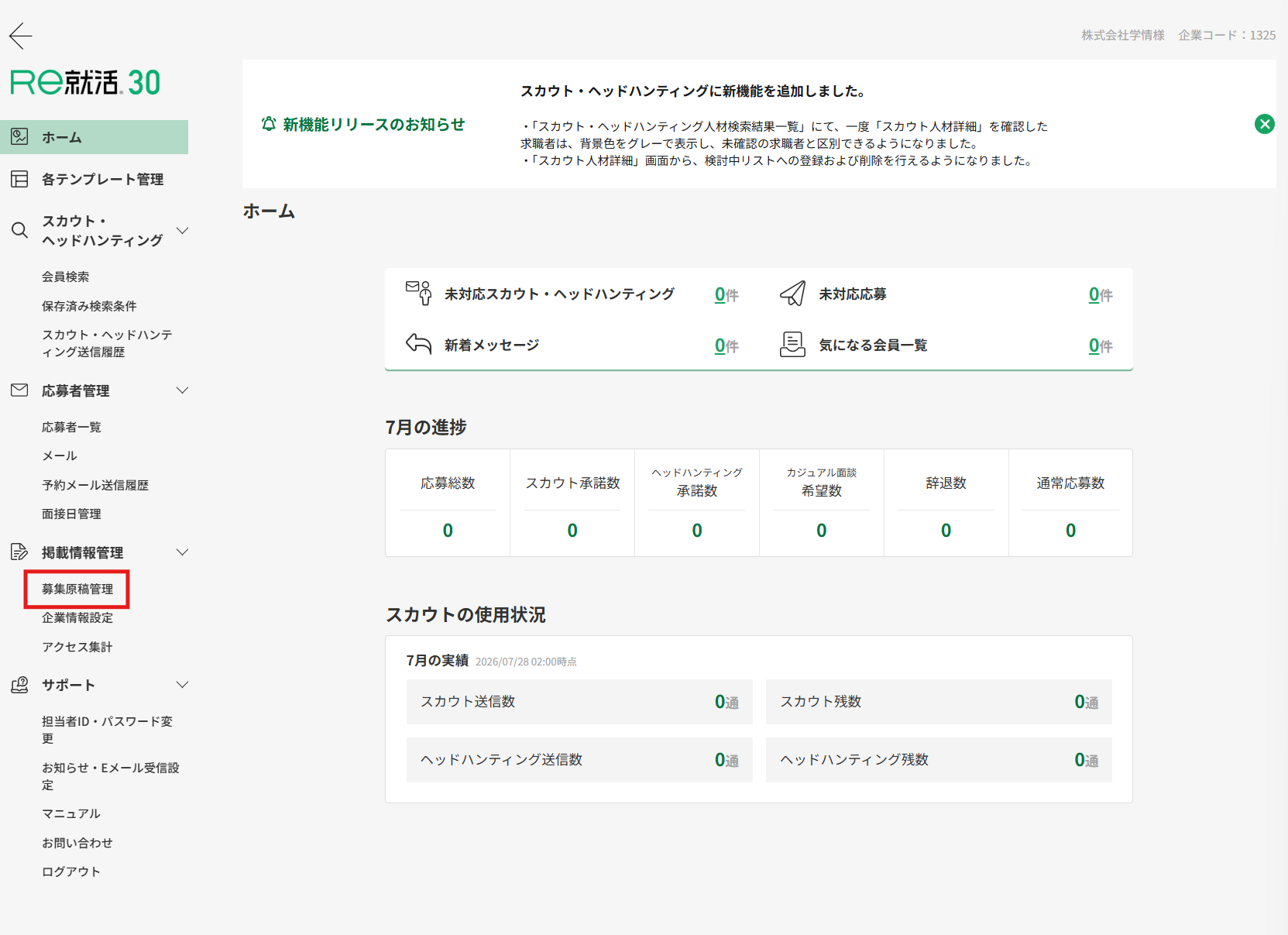Click the カジュアル面談希望数 cell
Screen dimensions: 1288x935
point(822,503)
